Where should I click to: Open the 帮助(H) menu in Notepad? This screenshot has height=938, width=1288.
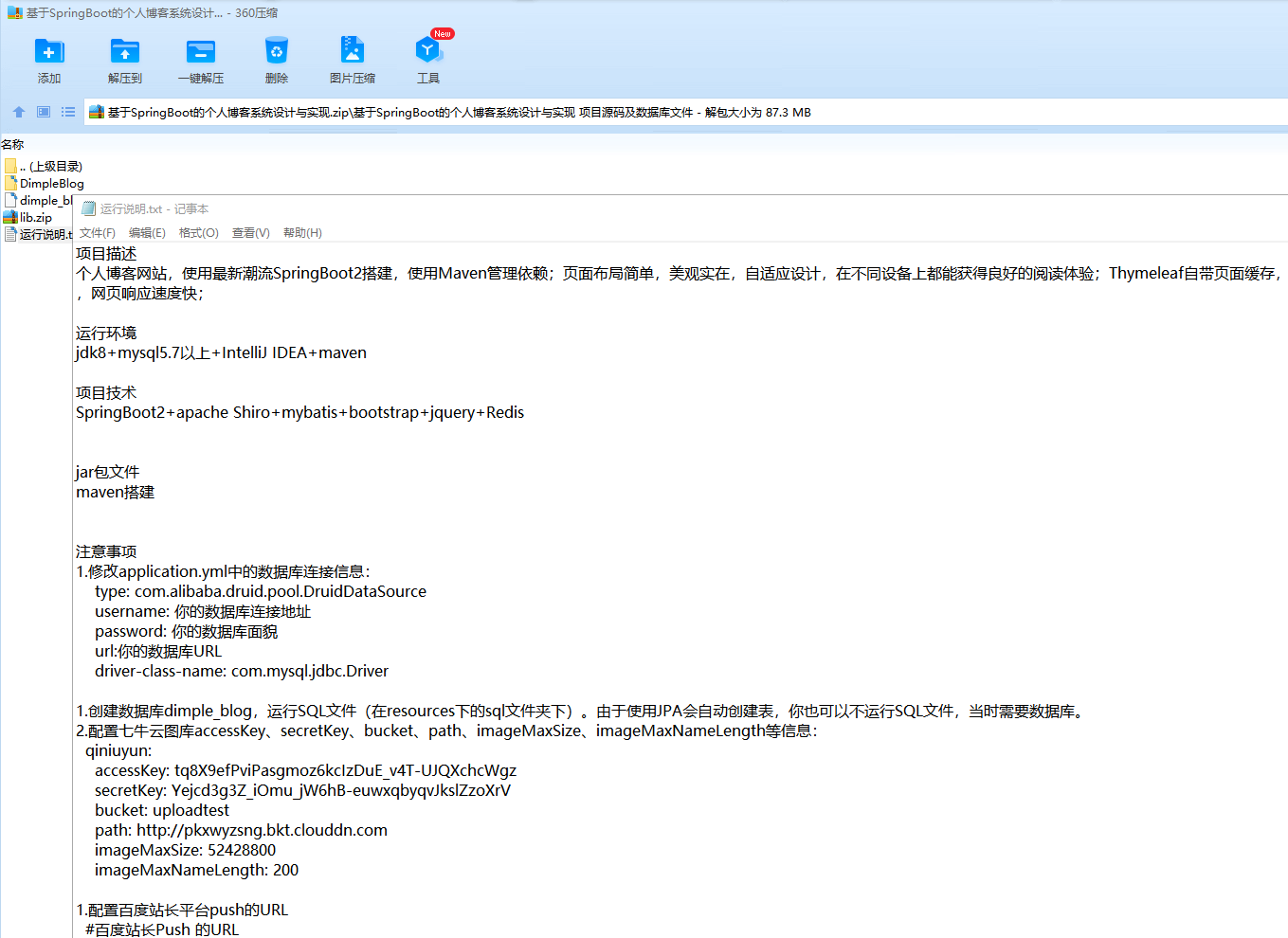pos(302,233)
